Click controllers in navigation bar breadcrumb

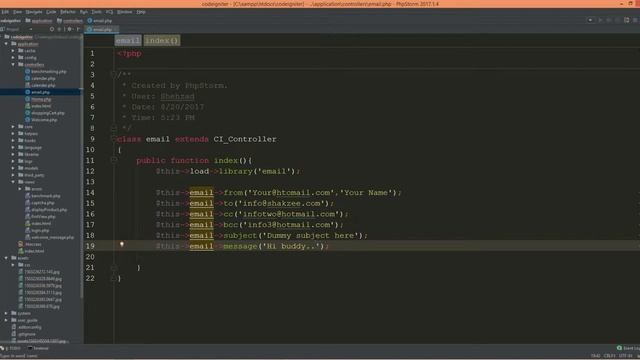tap(70, 20)
